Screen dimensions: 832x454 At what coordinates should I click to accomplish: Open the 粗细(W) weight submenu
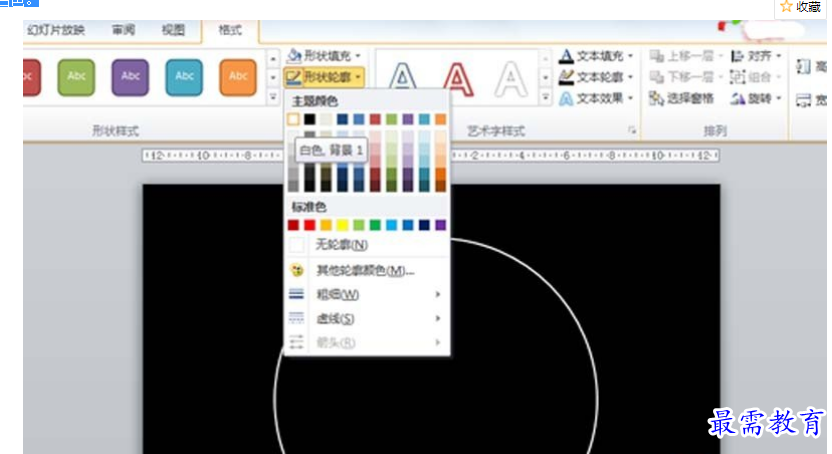pos(367,294)
